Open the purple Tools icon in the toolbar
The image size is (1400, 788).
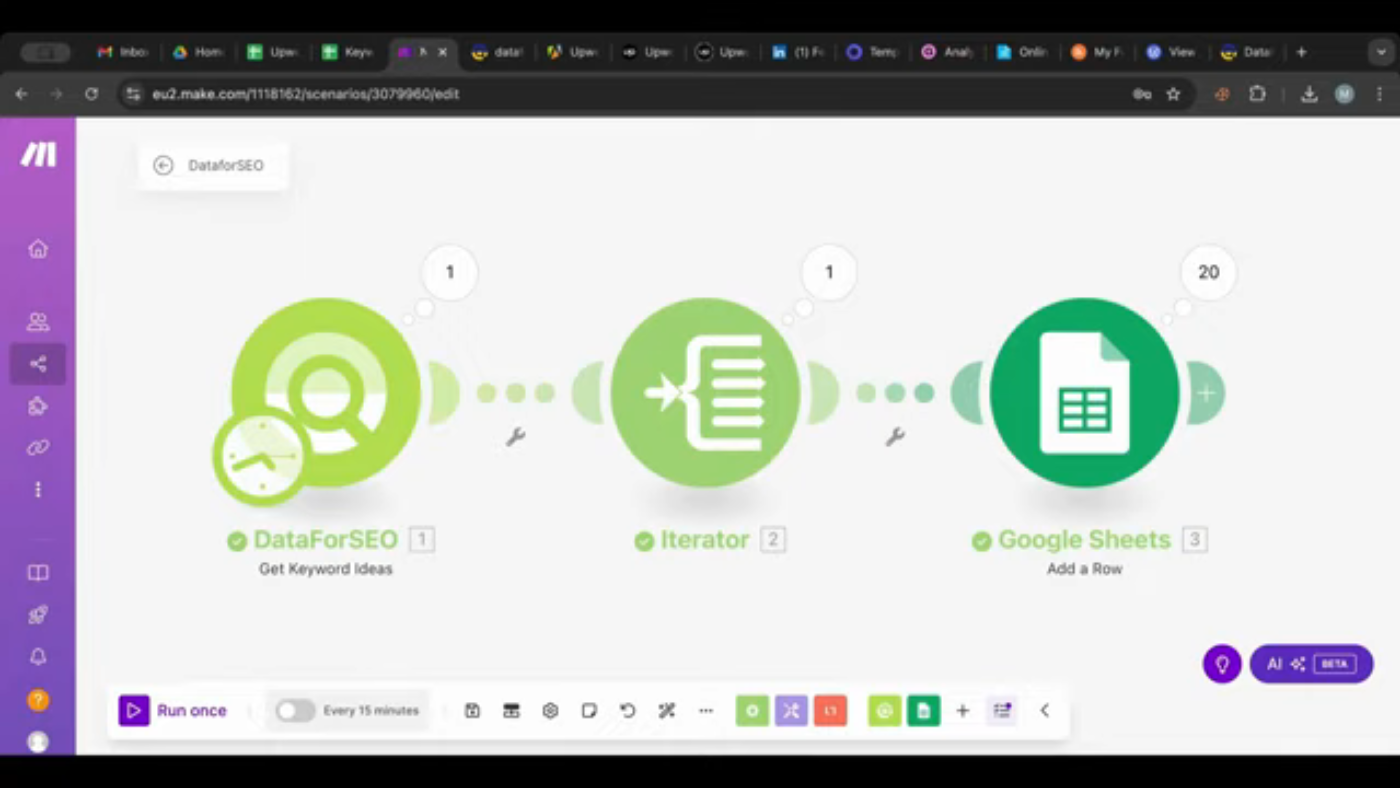click(791, 711)
